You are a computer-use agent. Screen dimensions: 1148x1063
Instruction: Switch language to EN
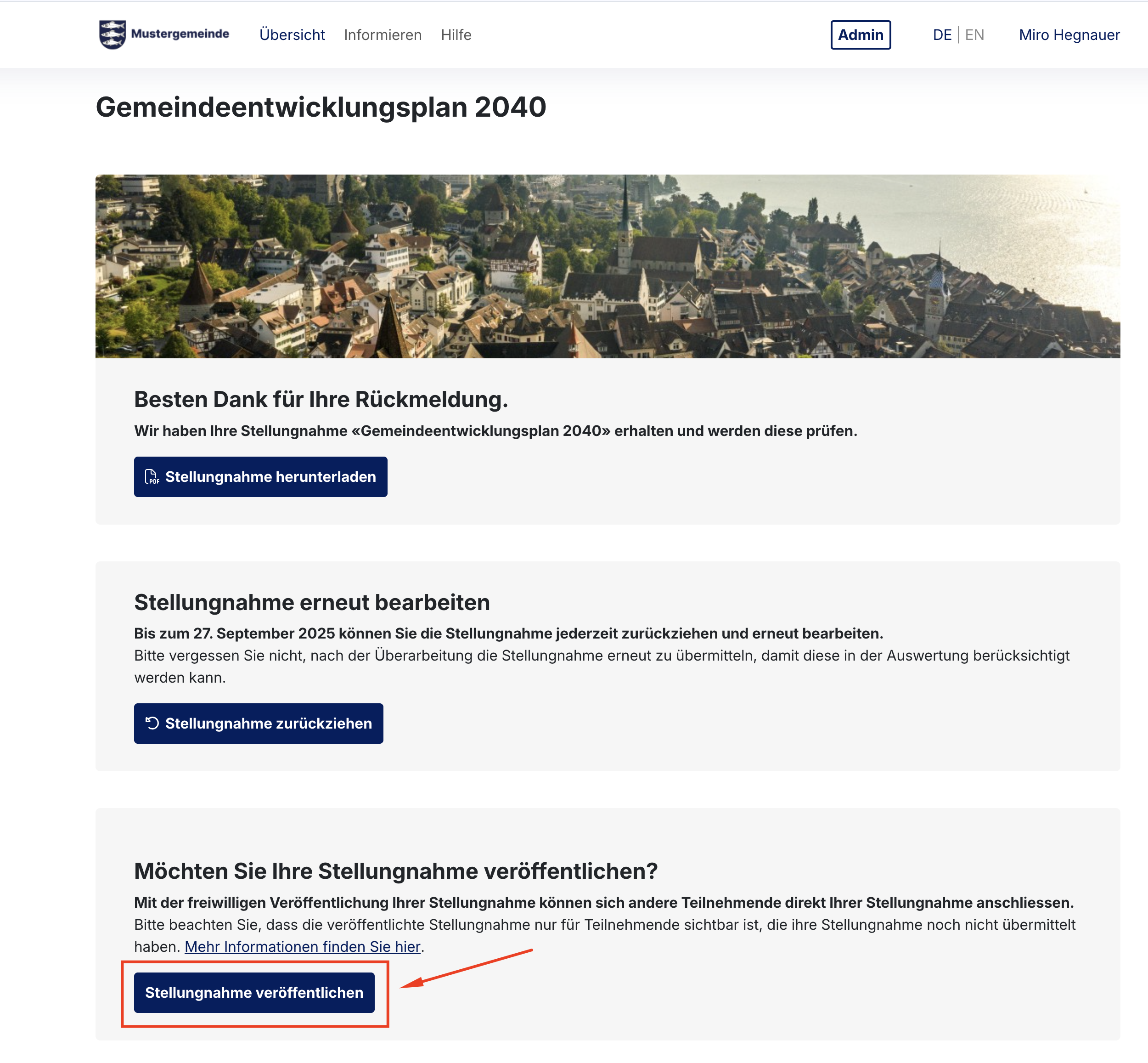point(974,35)
